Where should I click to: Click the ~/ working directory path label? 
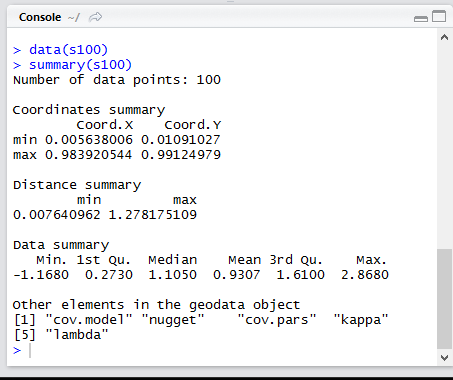[x=74, y=17]
